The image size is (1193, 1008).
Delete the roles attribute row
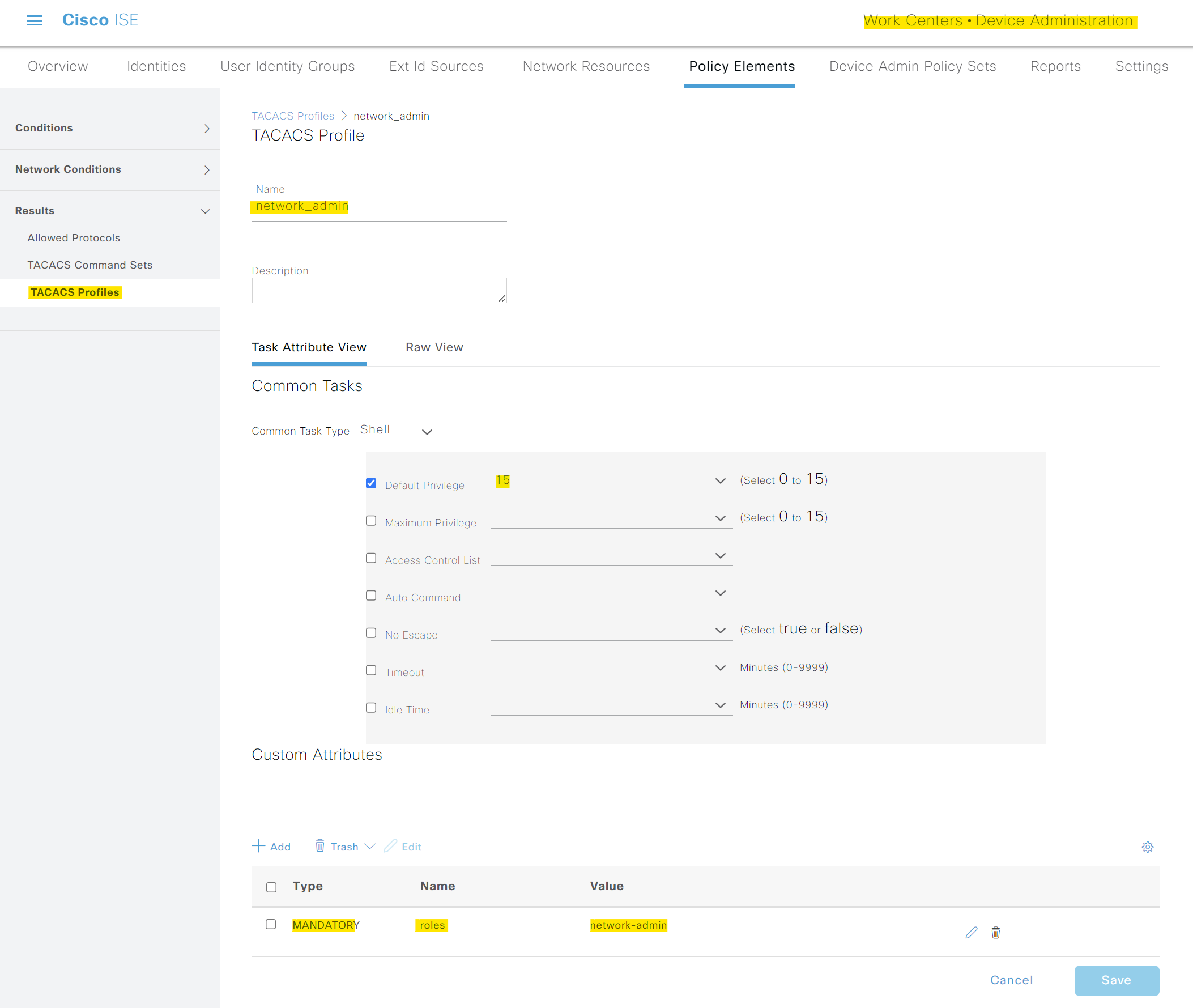click(x=995, y=933)
